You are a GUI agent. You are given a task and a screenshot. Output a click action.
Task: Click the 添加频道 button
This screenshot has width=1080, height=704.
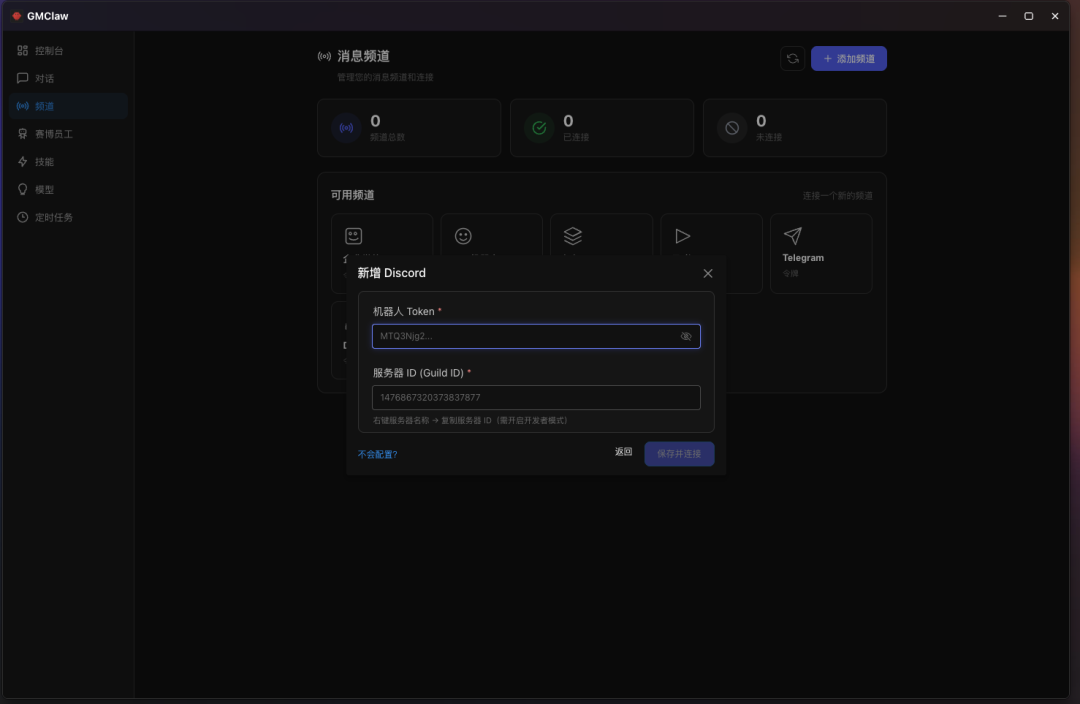tap(849, 59)
